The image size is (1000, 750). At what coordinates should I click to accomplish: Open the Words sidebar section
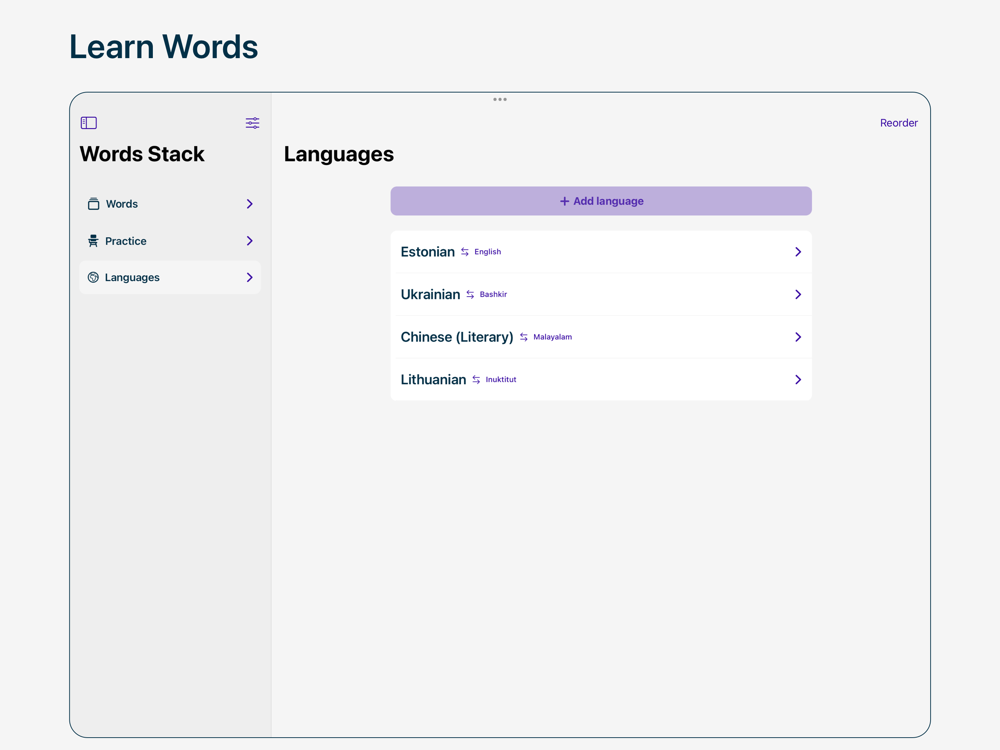[170, 204]
